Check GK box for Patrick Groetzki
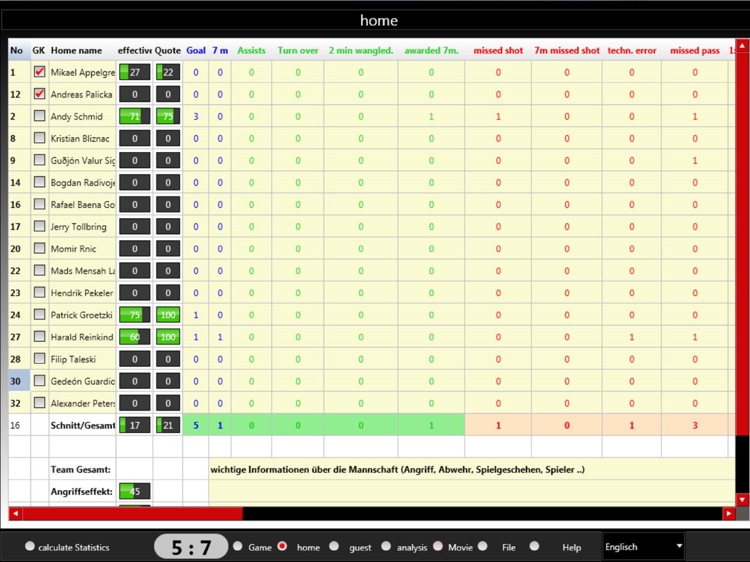Image resolution: width=750 pixels, height=562 pixels. tap(40, 315)
